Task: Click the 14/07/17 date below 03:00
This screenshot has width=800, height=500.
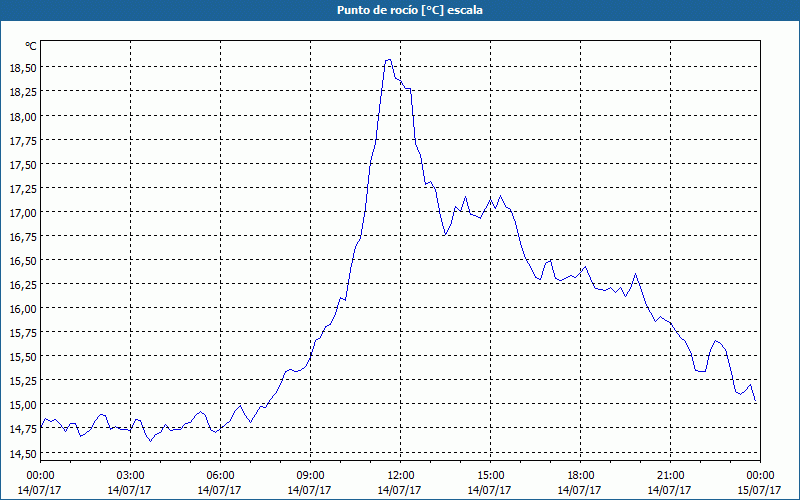Action: coord(130,490)
